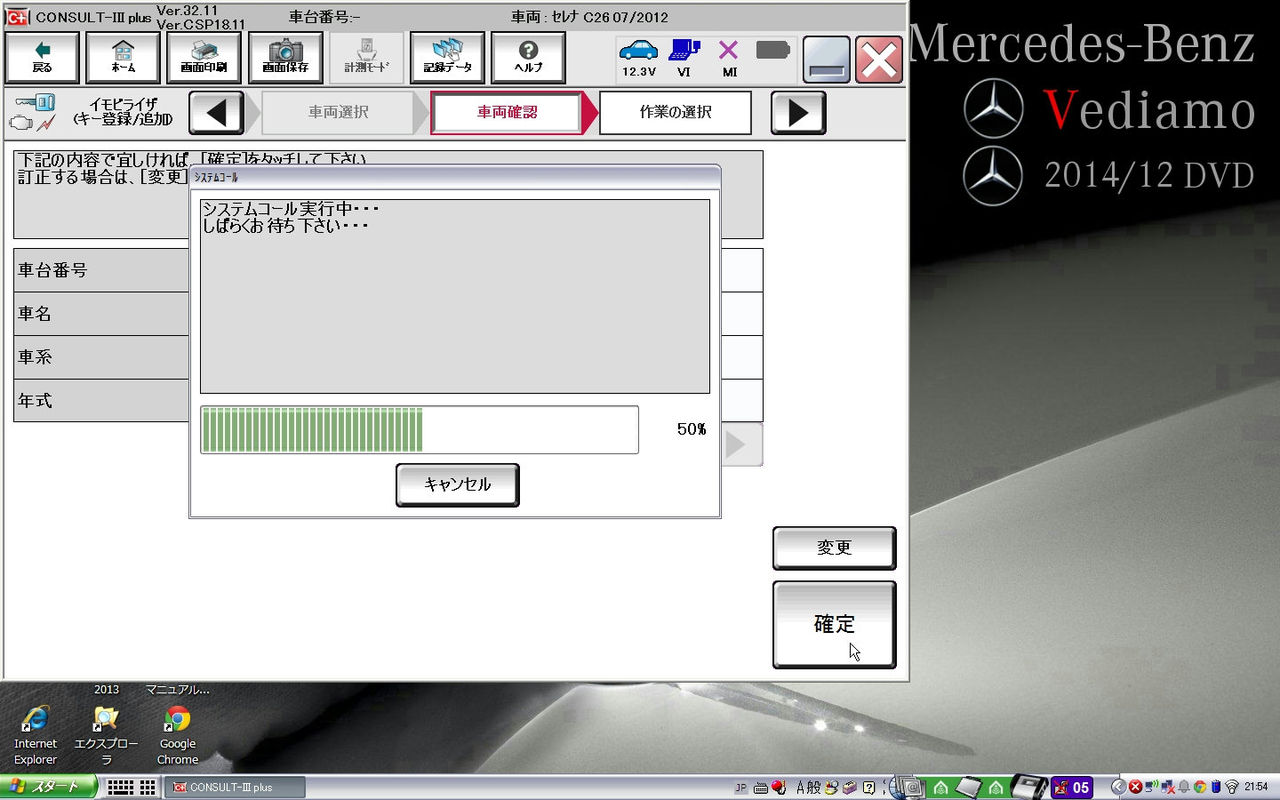The height and width of the screenshot is (800, 1280).
Task: Cancel the system call with キャンセル
Action: point(457,485)
